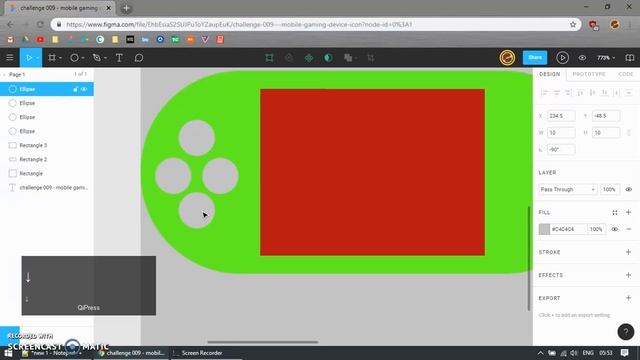Click the Edit Object toolbar icon

(269, 58)
